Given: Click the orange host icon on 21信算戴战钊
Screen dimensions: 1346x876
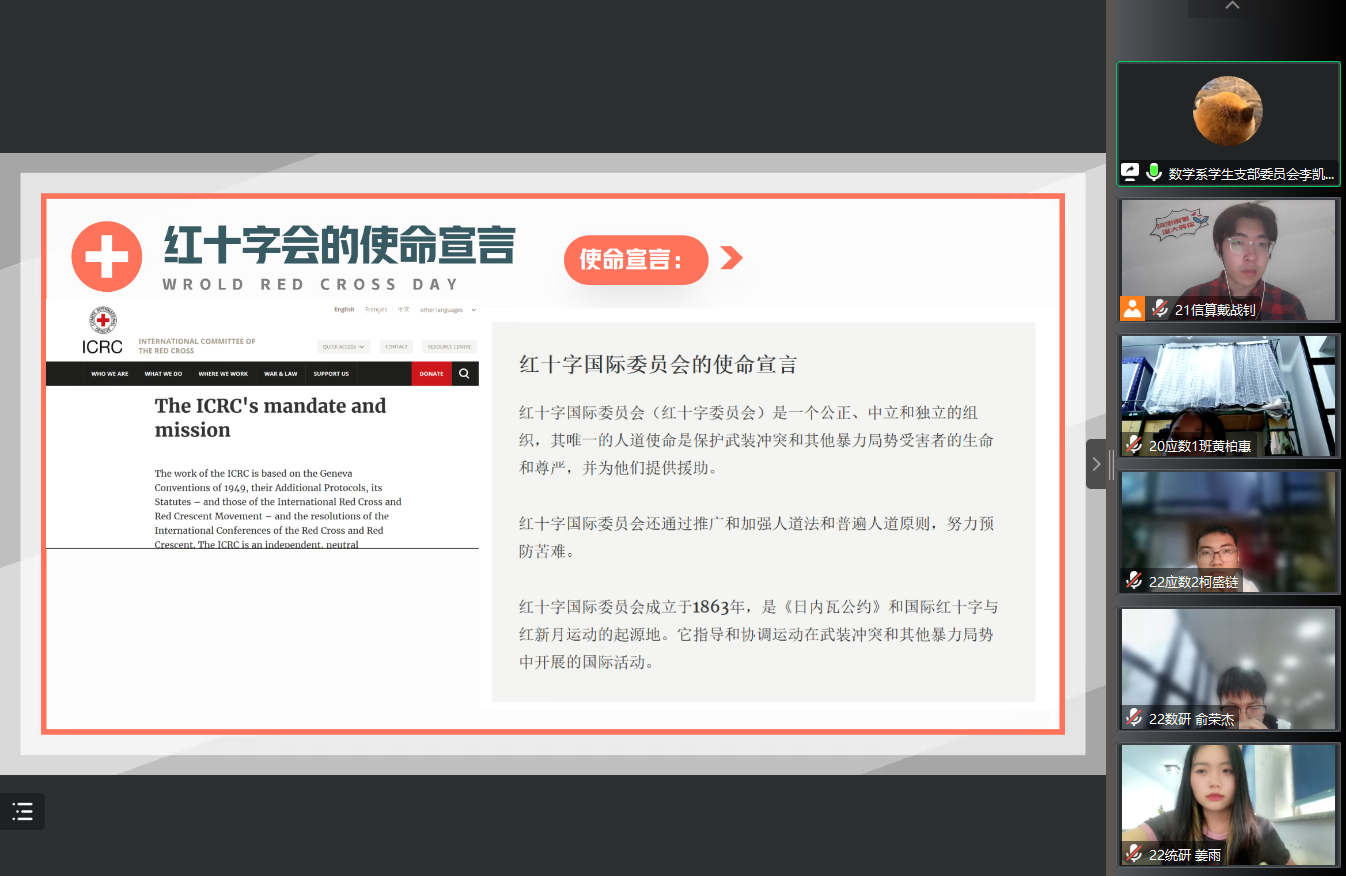Looking at the screenshot, I should [x=1132, y=308].
